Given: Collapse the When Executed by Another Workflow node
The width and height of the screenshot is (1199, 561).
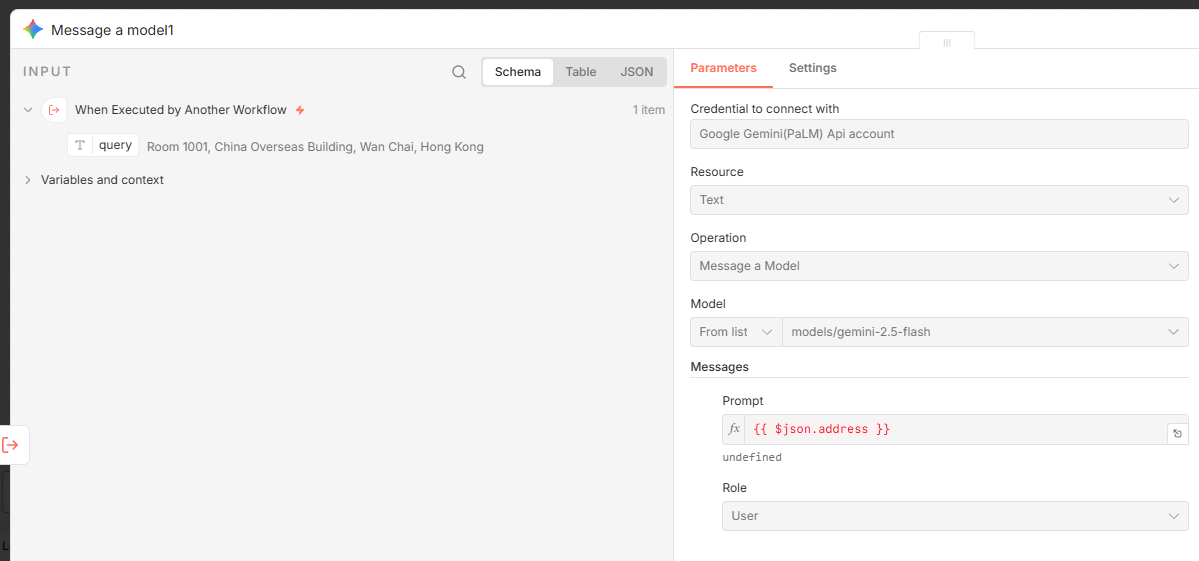Looking at the screenshot, I should 28,110.
